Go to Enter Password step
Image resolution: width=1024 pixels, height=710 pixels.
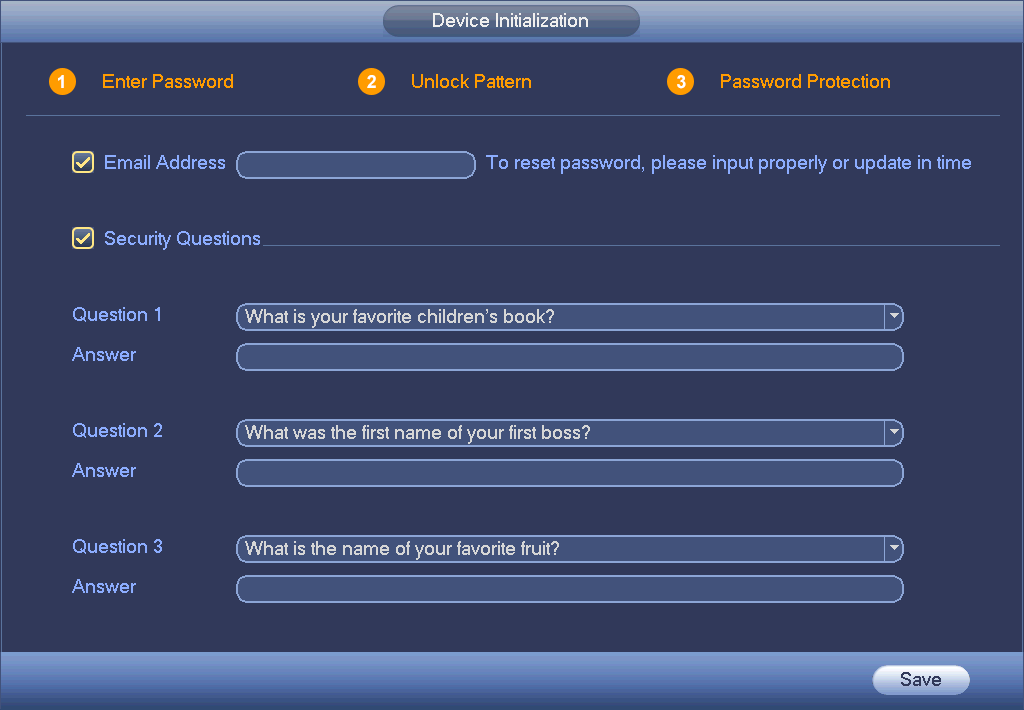(x=167, y=82)
